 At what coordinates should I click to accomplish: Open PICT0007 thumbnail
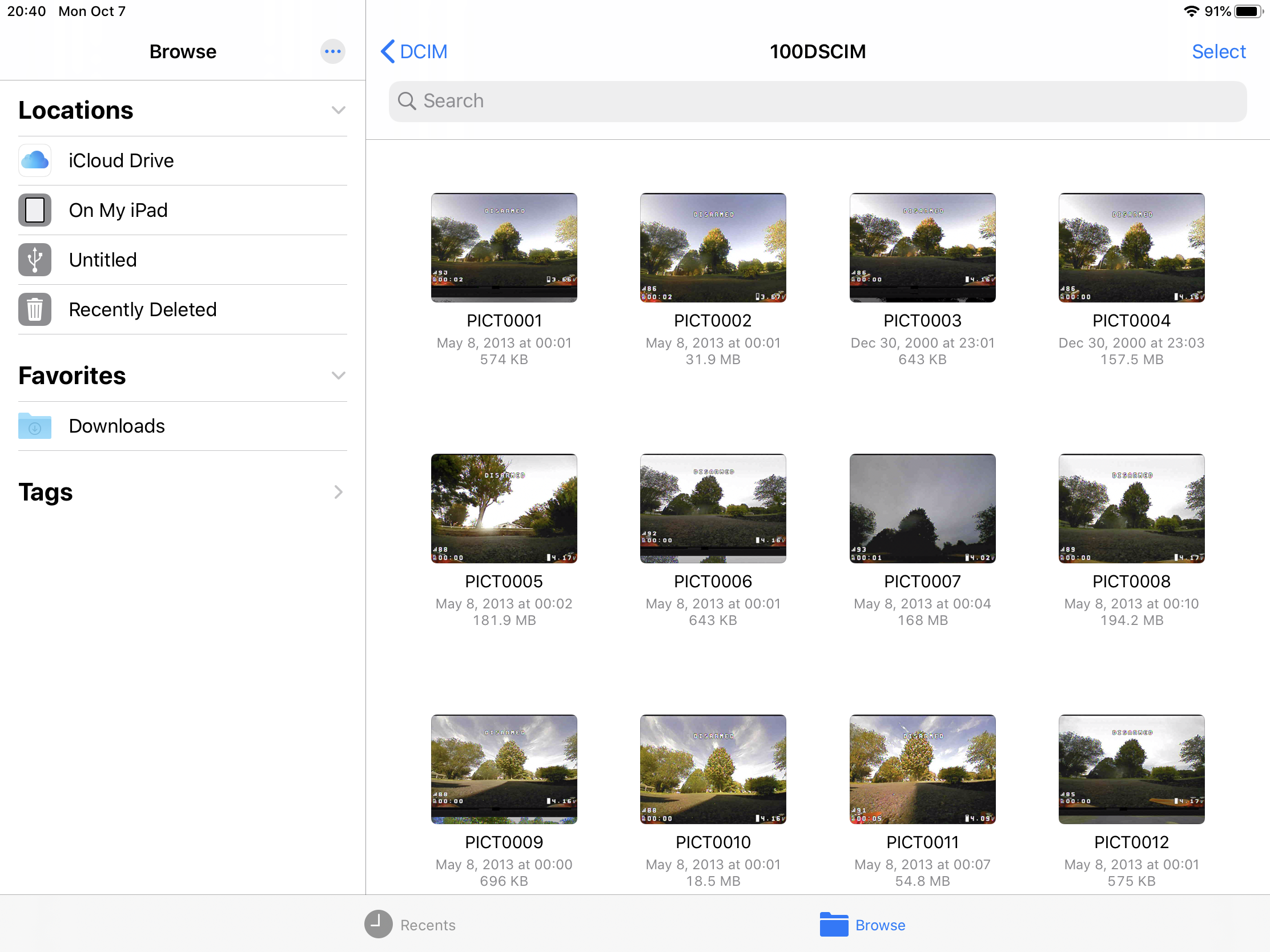922,509
